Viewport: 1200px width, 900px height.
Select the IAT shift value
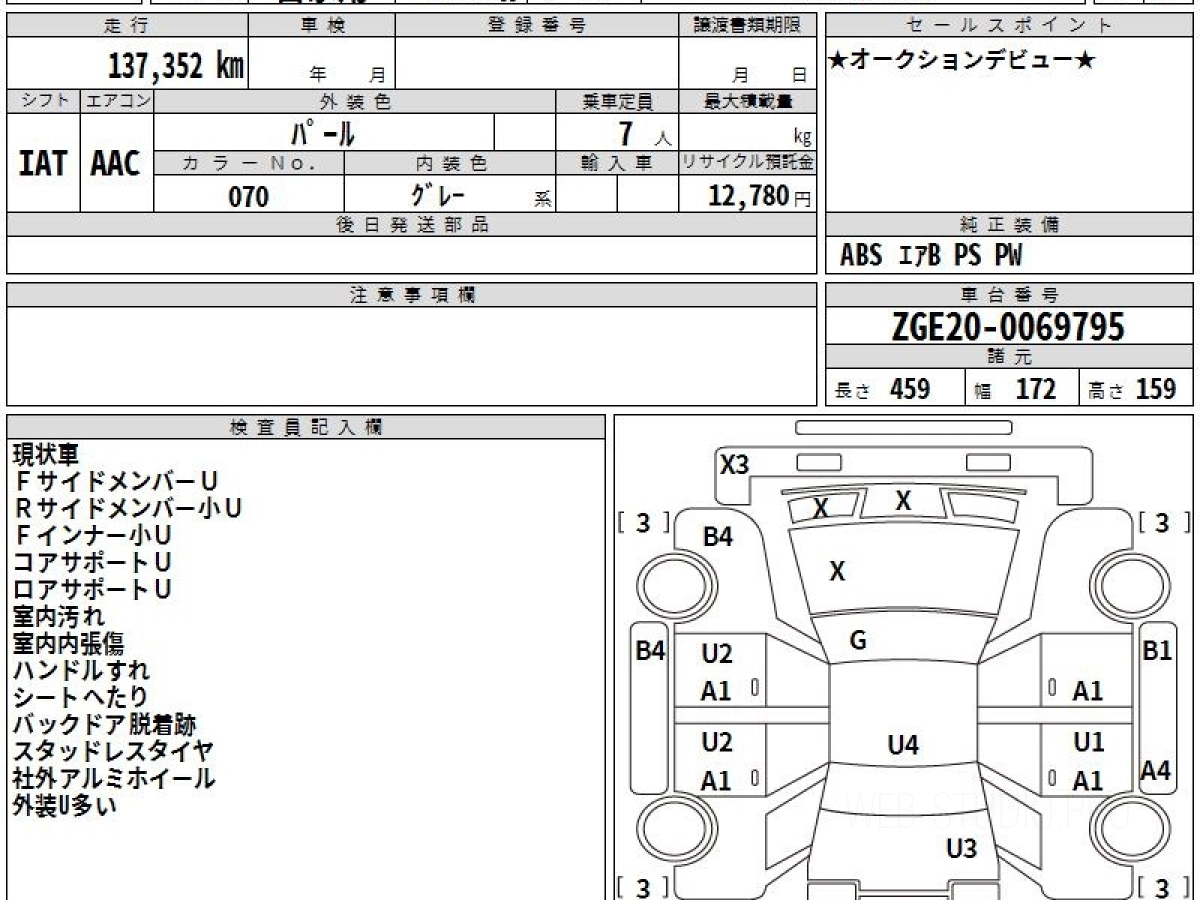(43, 163)
